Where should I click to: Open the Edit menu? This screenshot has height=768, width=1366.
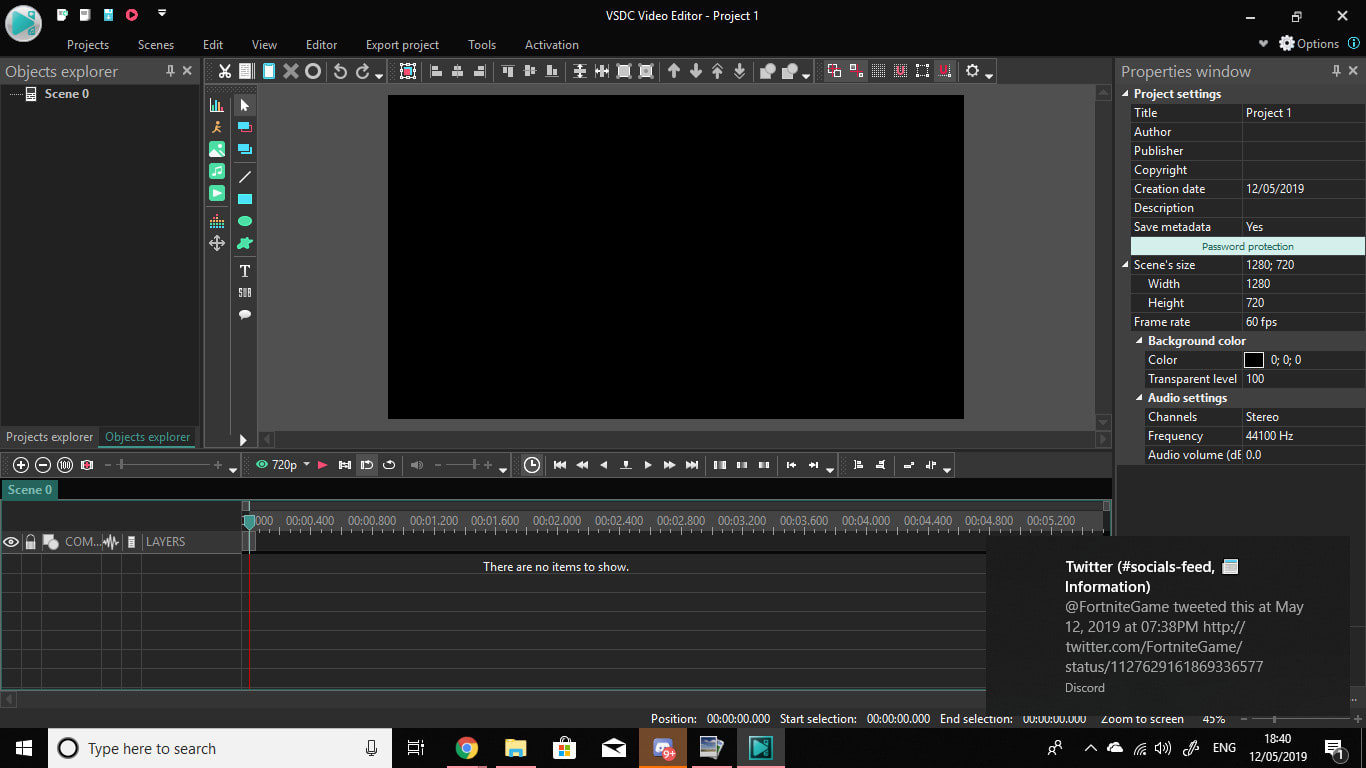213,45
